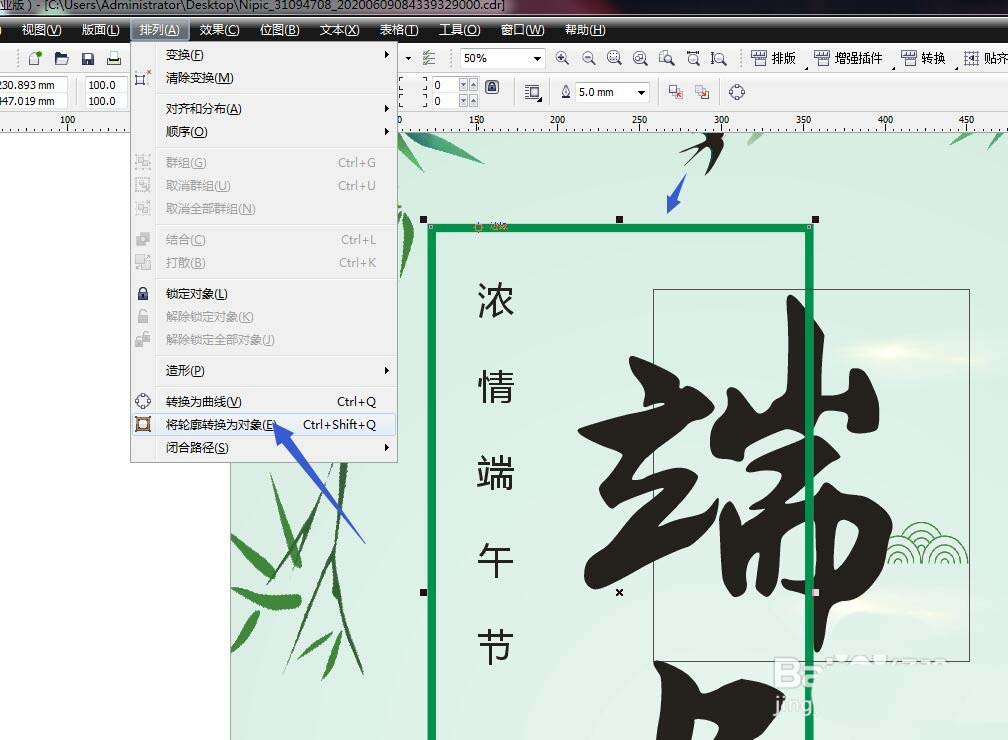Click the wrap paragraph text icon
Image resolution: width=1008 pixels, height=740 pixels.
[532, 91]
